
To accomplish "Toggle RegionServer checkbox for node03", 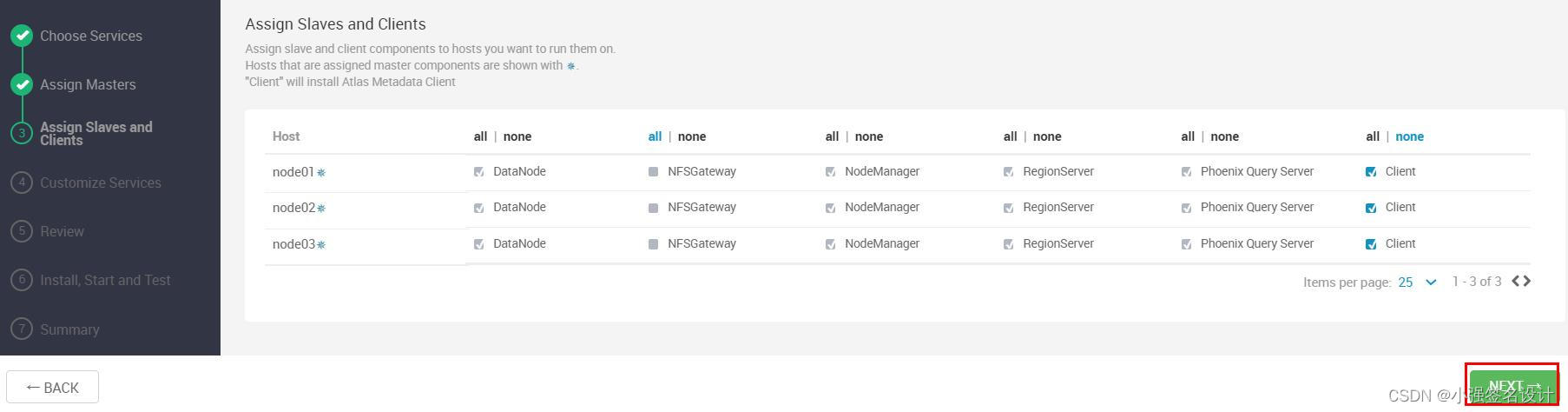I will [x=1008, y=244].
